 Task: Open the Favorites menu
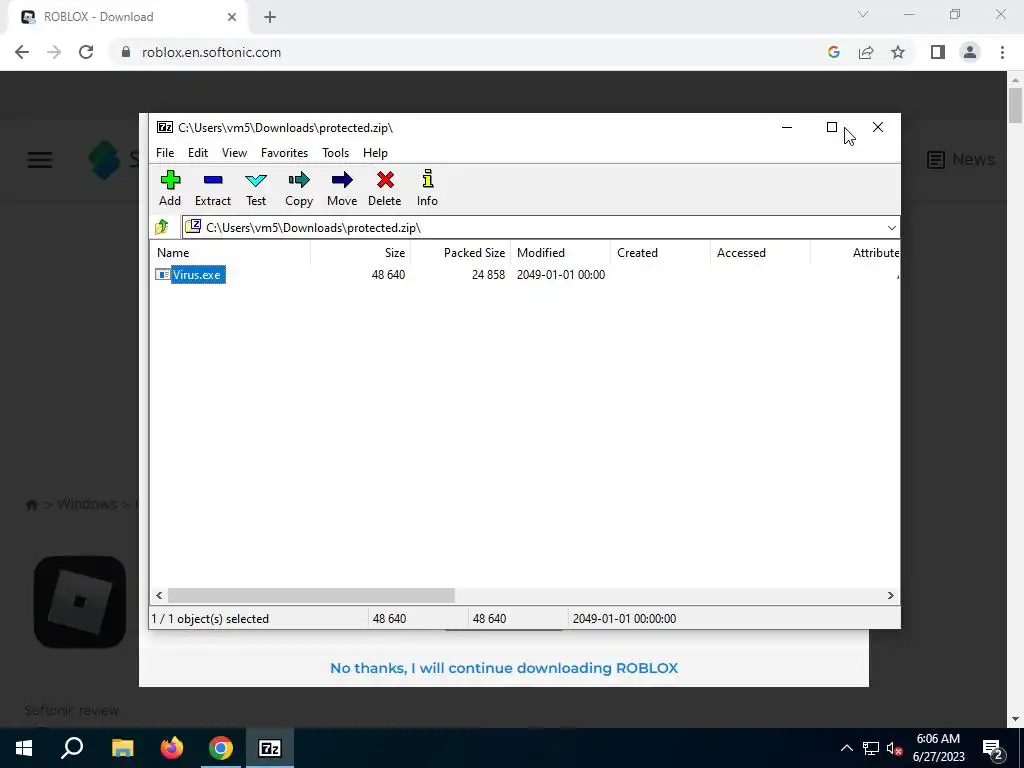[284, 153]
